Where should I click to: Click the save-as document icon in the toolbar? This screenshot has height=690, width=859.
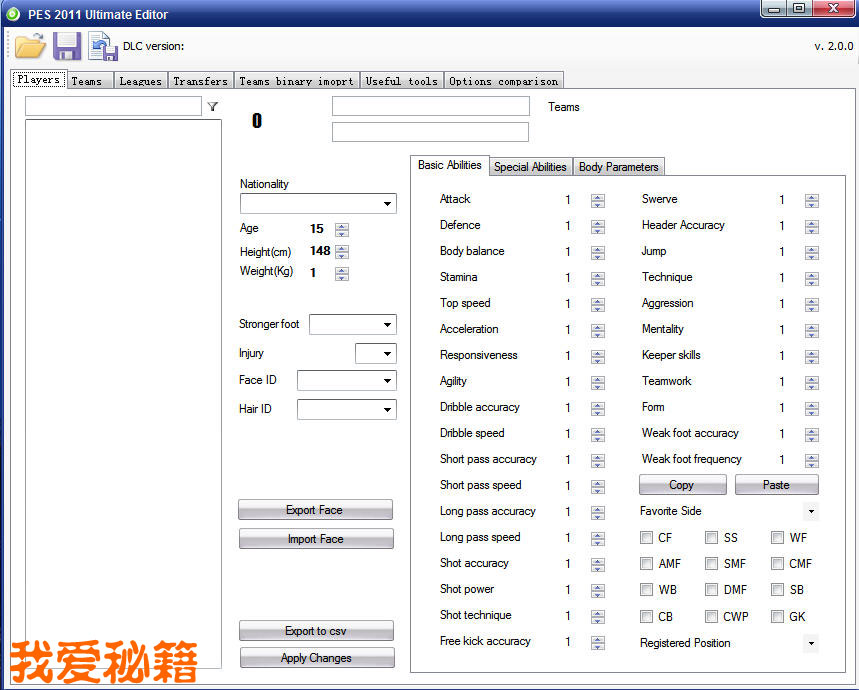(x=102, y=46)
